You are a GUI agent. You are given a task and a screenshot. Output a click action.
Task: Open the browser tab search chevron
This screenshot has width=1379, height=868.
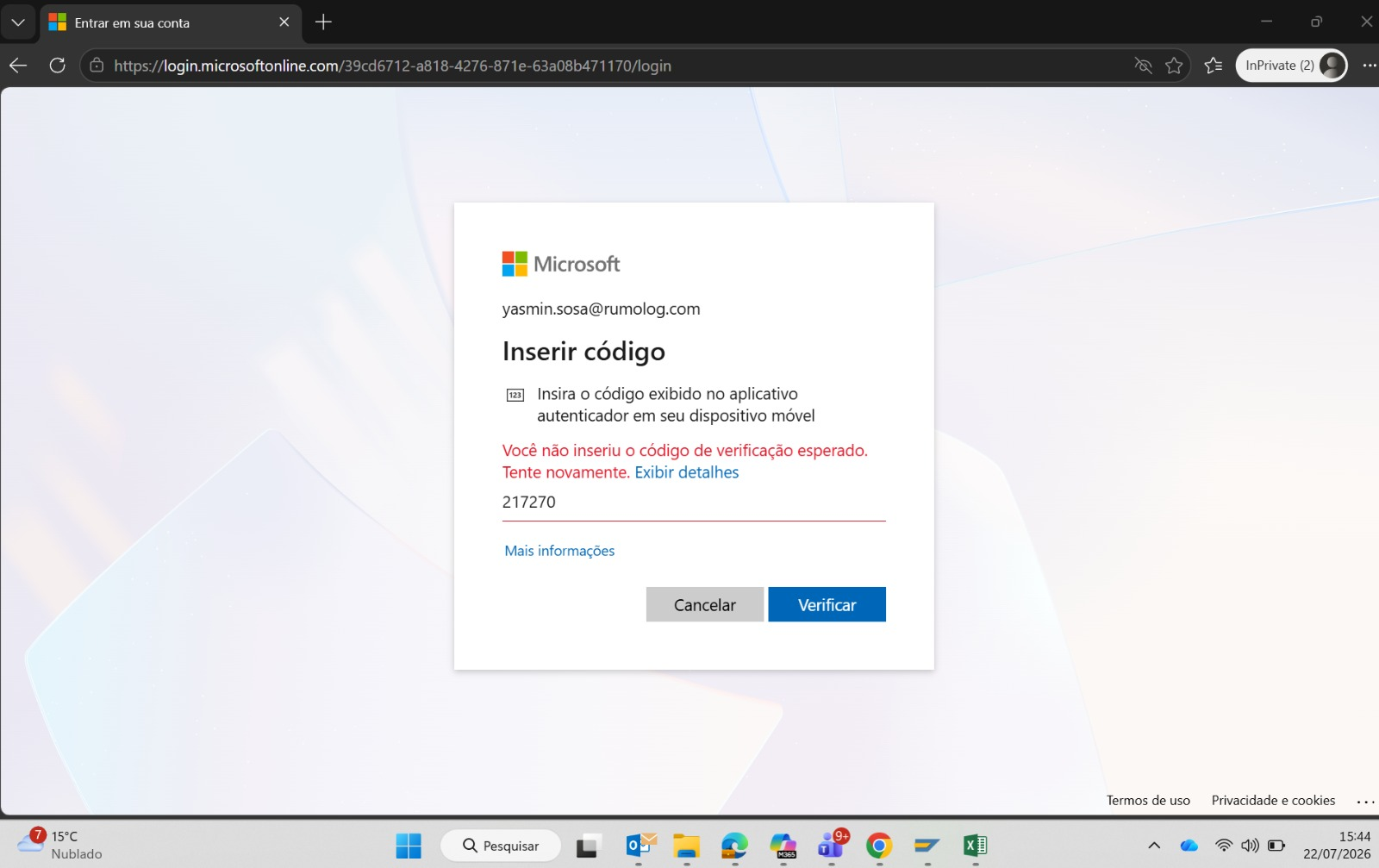point(18,22)
